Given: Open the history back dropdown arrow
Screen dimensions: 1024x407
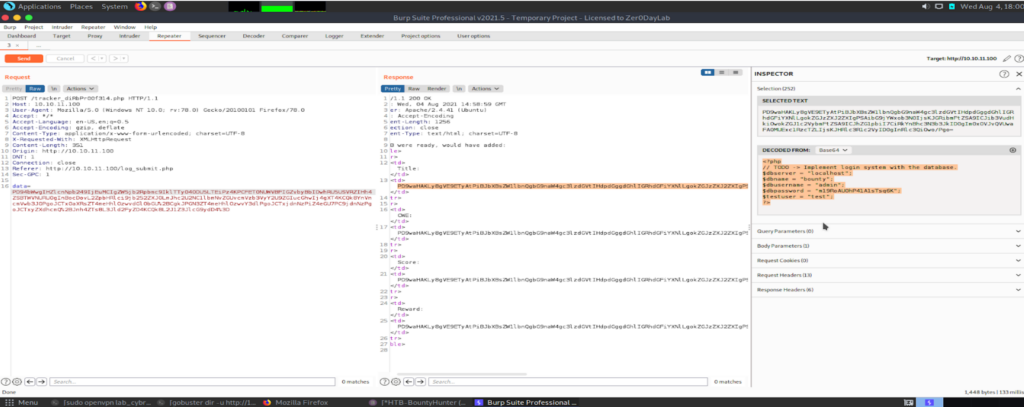Looking at the screenshot, I should [101, 58].
